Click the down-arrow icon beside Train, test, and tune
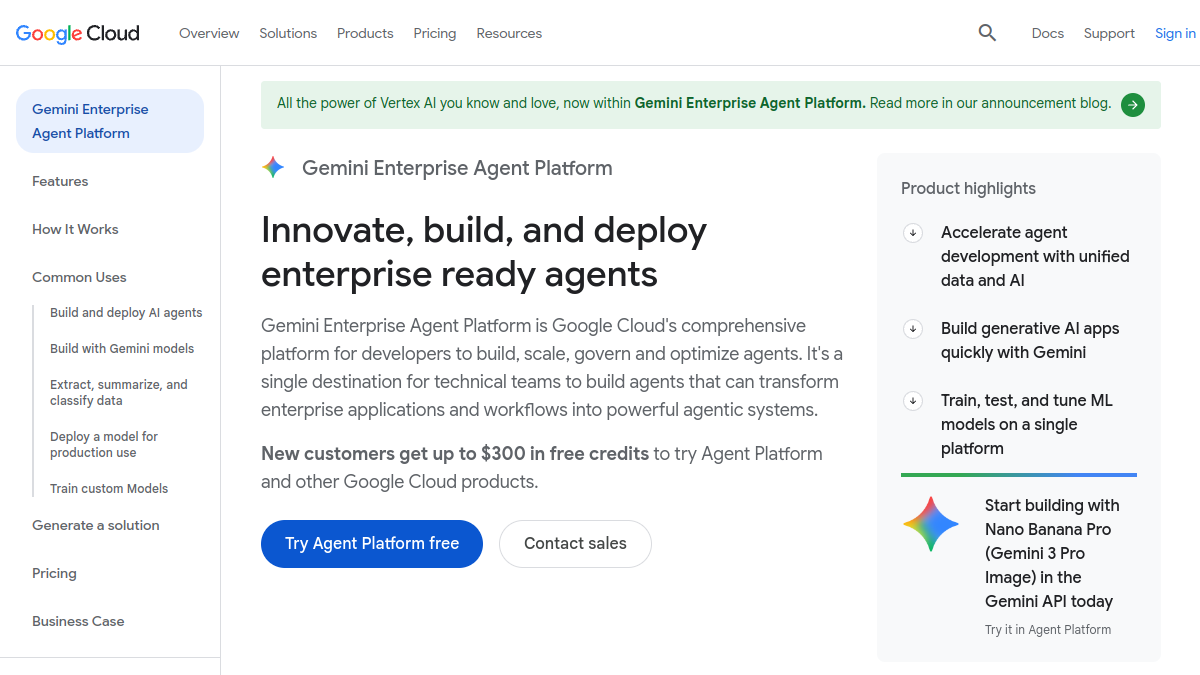Viewport: 1200px width, 675px height. coord(913,401)
